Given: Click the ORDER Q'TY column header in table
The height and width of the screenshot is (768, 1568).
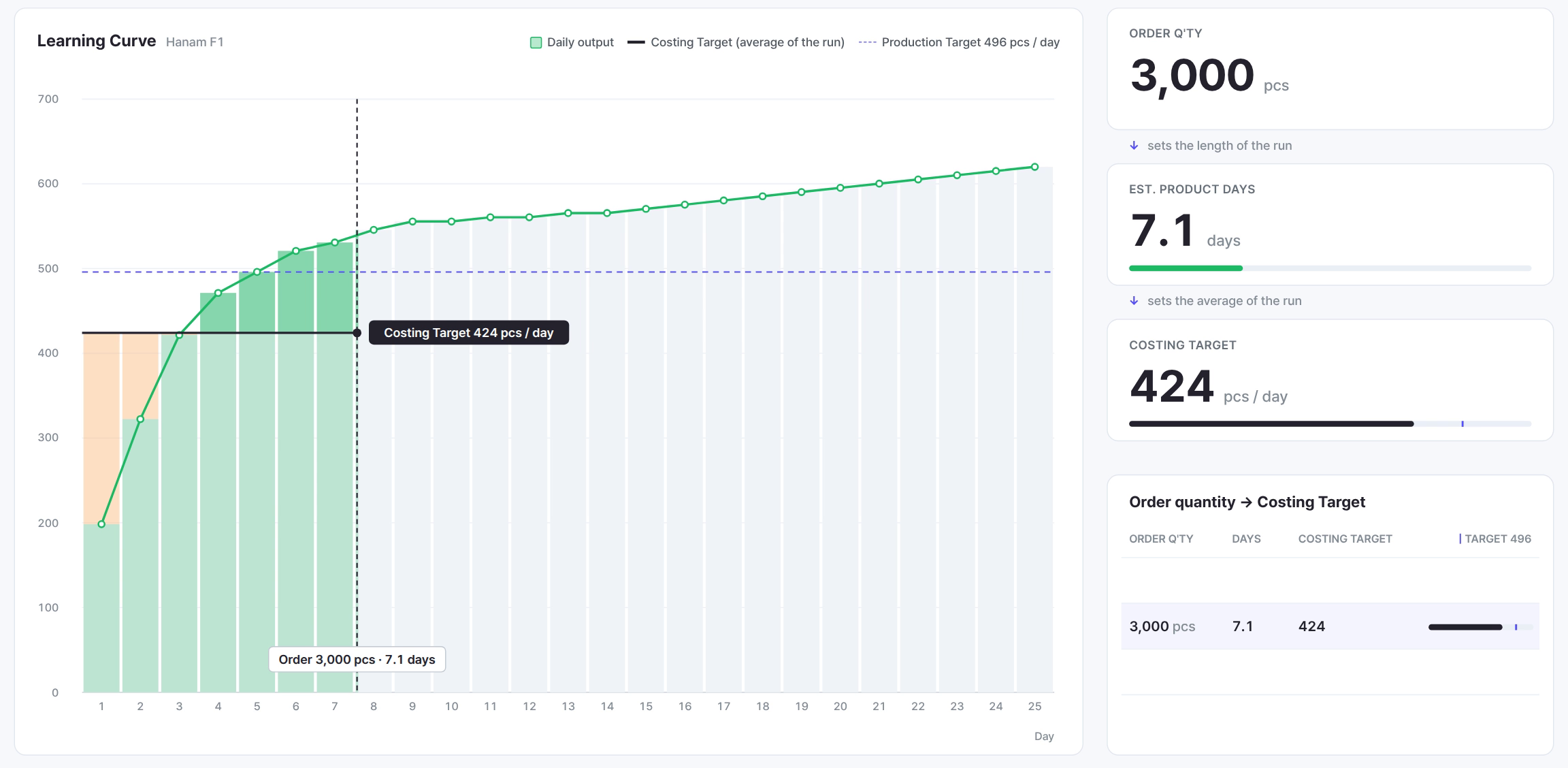Looking at the screenshot, I should point(1161,539).
